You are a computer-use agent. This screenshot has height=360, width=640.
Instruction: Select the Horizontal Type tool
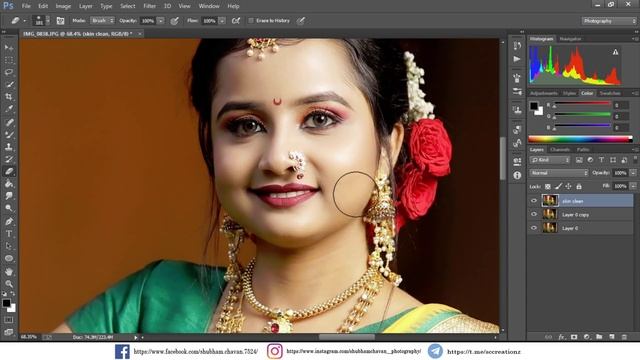pyautogui.click(x=9, y=234)
